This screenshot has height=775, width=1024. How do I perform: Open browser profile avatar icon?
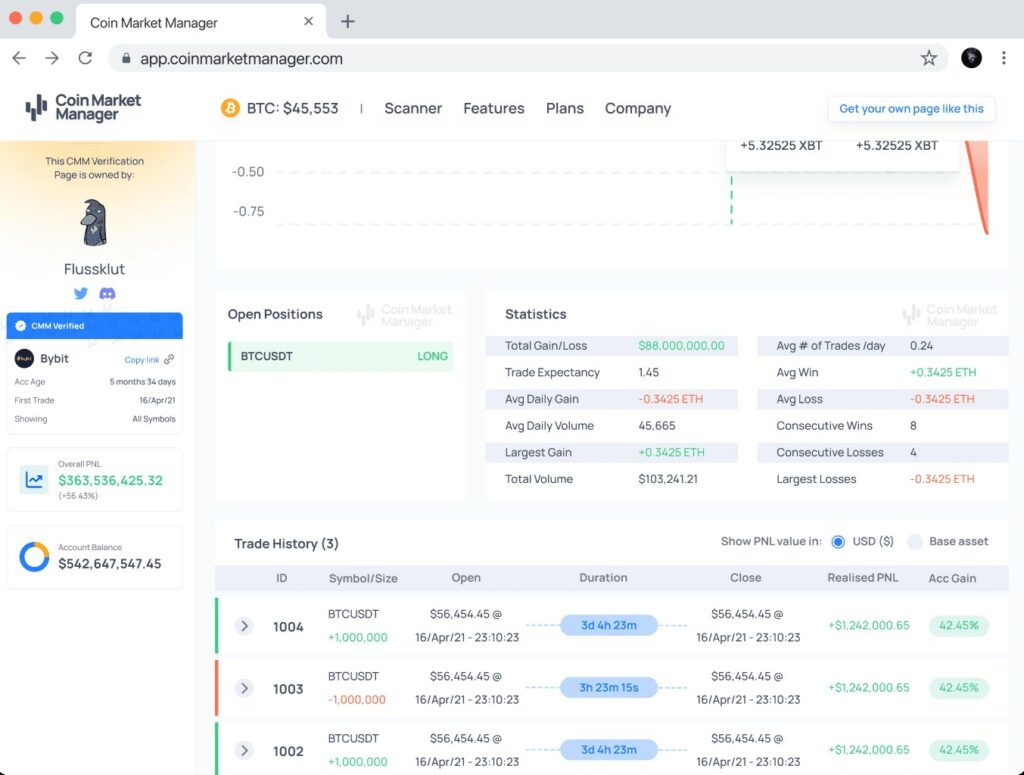click(971, 58)
